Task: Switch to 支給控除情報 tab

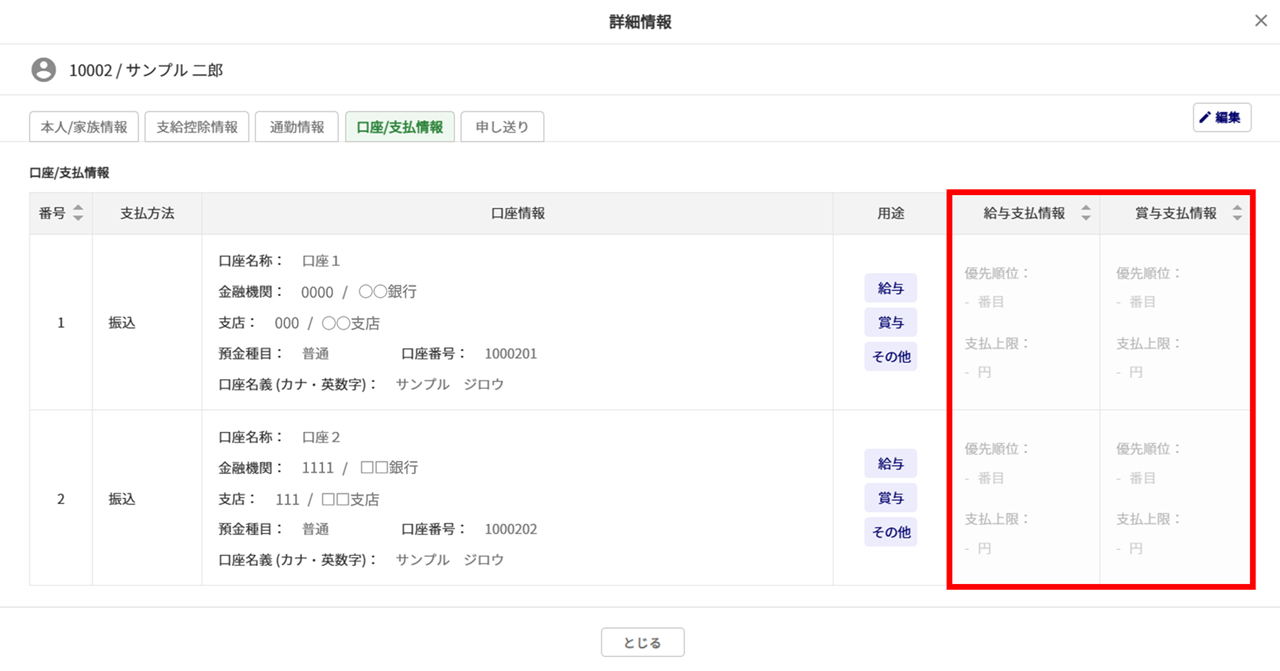Action: point(197,127)
